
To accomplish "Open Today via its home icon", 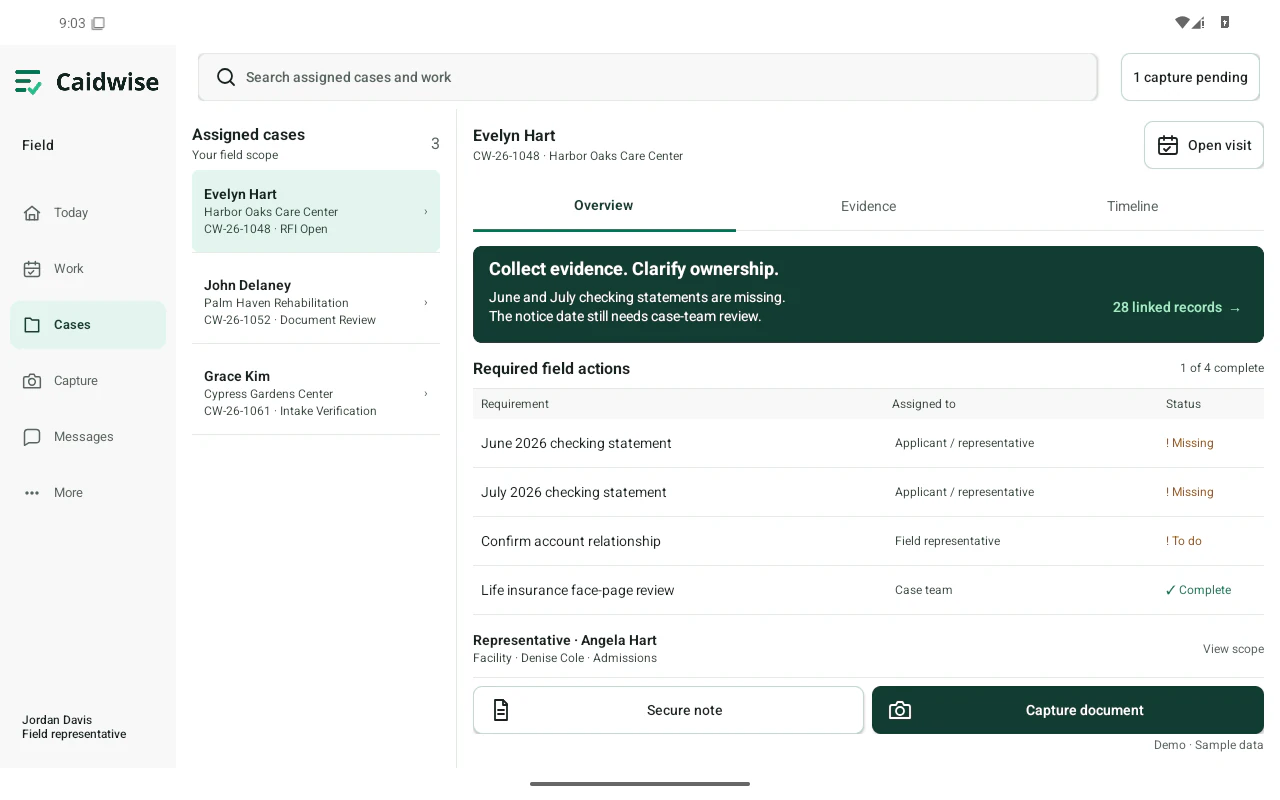I will (32, 213).
